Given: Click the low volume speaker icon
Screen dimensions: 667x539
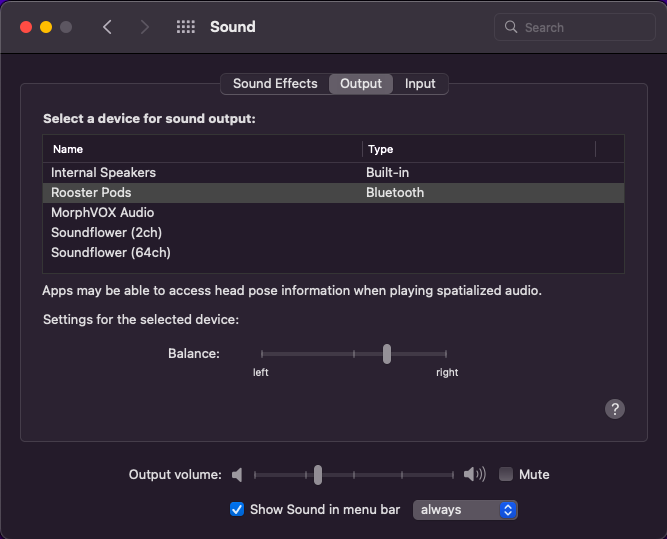Looking at the screenshot, I should 237,475.
